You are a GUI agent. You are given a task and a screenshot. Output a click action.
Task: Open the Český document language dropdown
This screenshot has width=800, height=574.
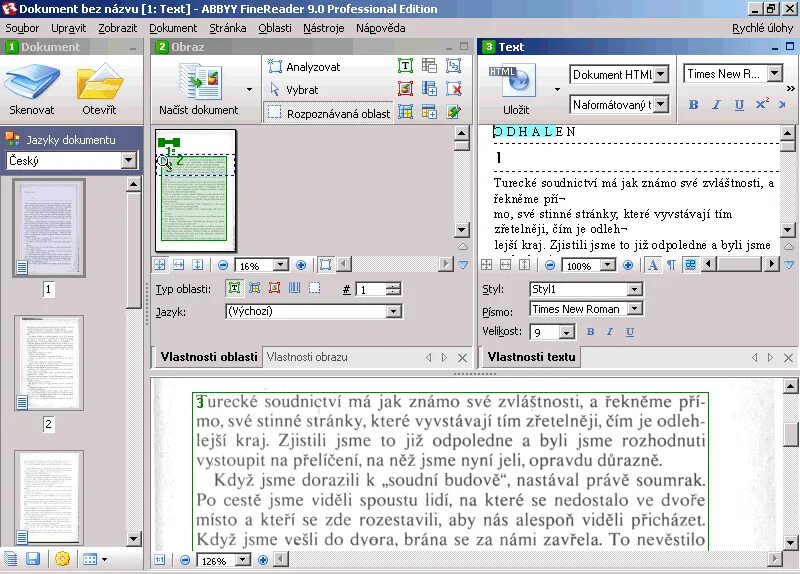coord(128,161)
